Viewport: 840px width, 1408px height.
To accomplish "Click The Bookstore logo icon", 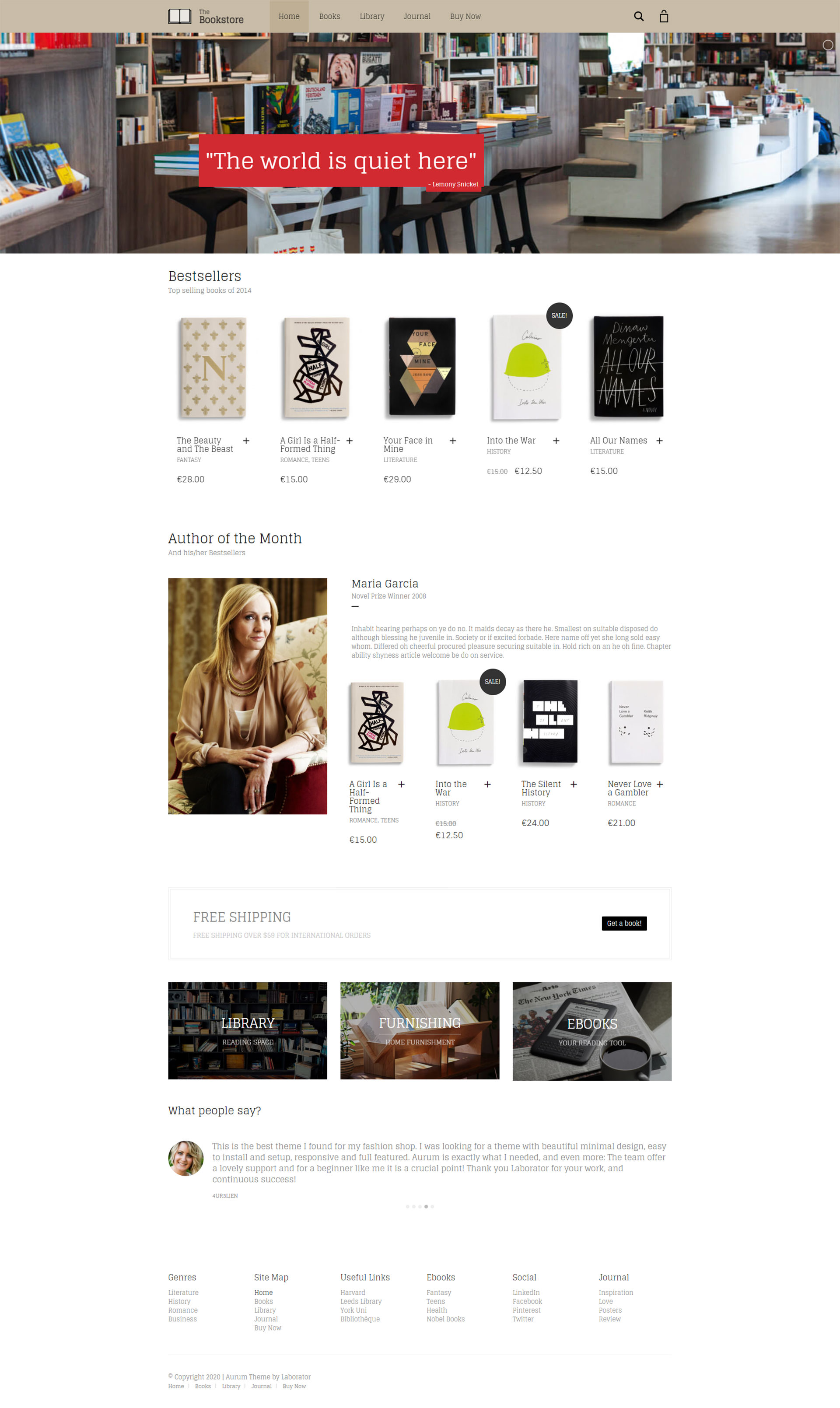I will click(x=179, y=16).
